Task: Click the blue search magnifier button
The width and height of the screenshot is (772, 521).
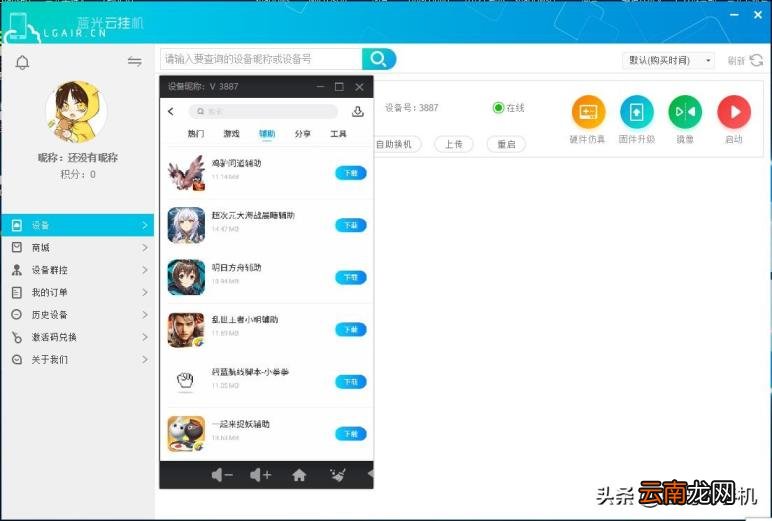Action: [379, 59]
